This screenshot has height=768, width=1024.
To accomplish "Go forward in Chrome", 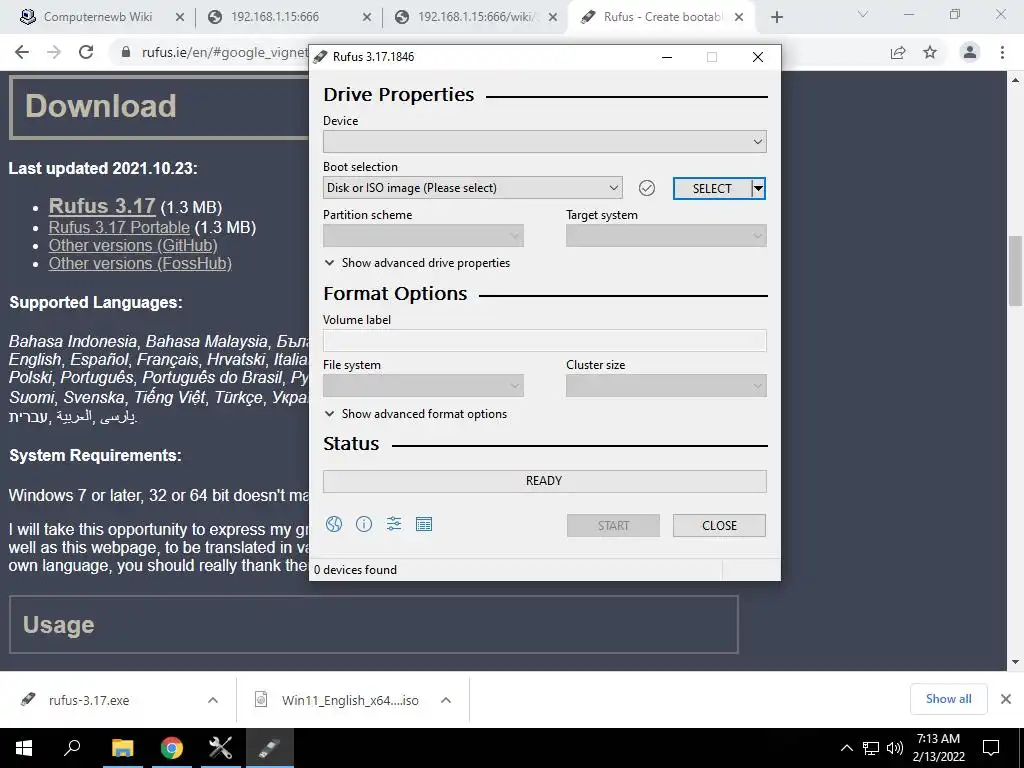I will click(x=54, y=52).
